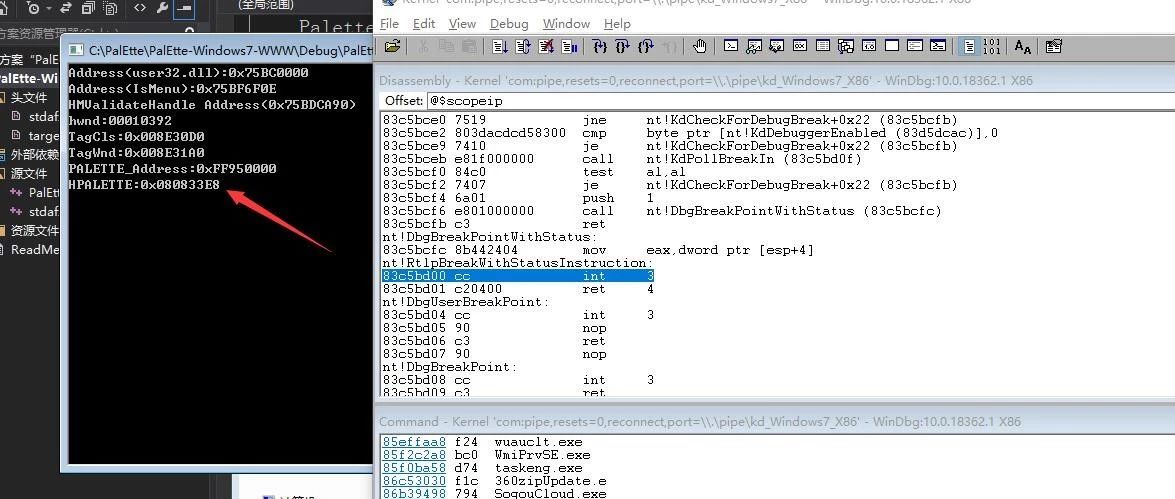Screen dimensions: 1175x499
Task: Open the Locals window toolbar icon
Action: click(776, 46)
